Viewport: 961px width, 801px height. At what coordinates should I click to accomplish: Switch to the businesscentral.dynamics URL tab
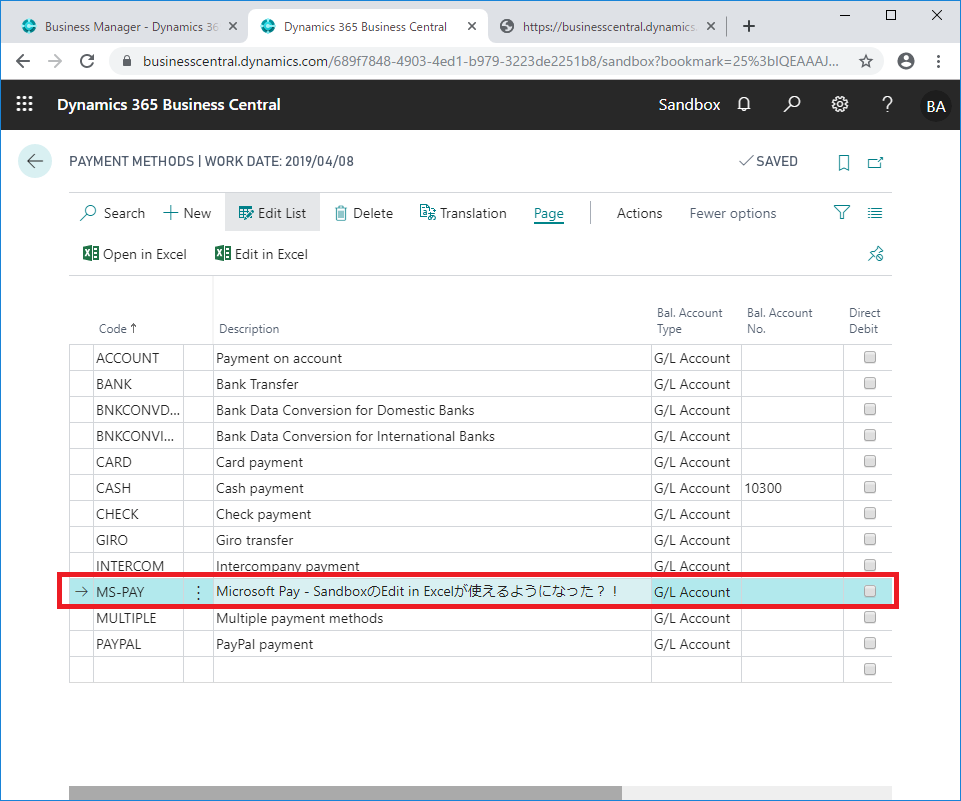click(x=606, y=26)
